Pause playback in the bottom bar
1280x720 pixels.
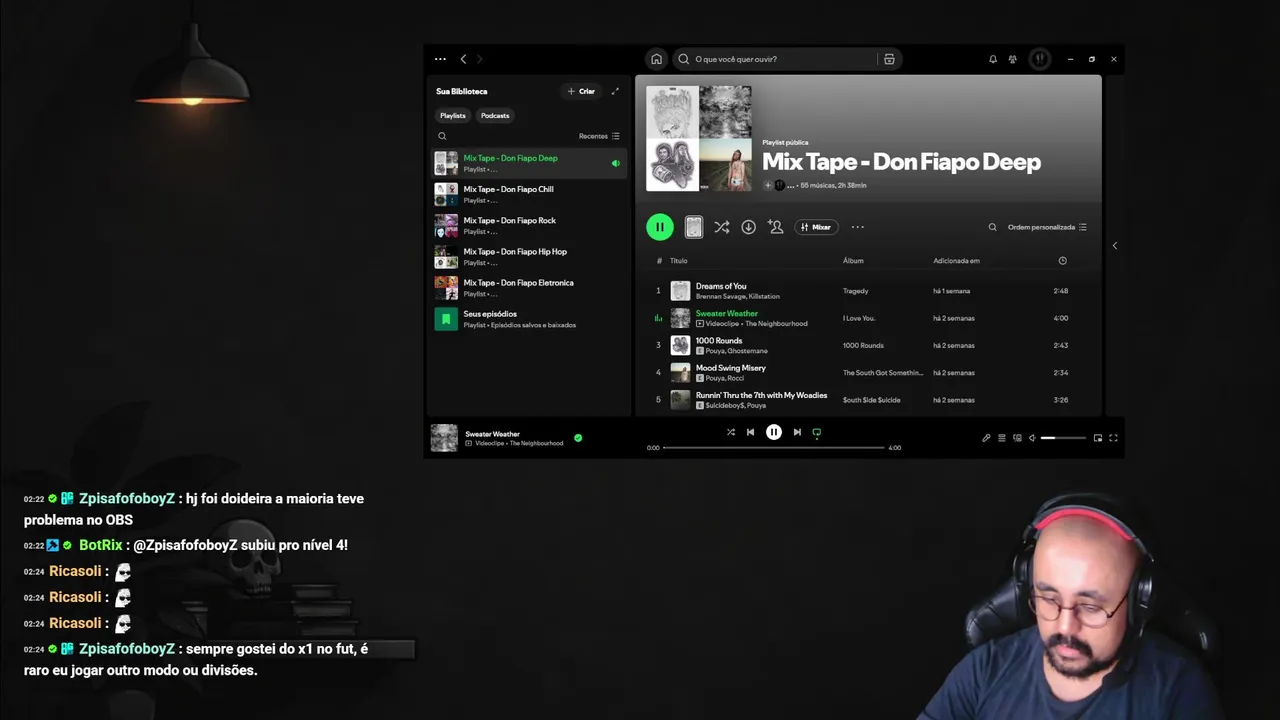pyautogui.click(x=774, y=432)
